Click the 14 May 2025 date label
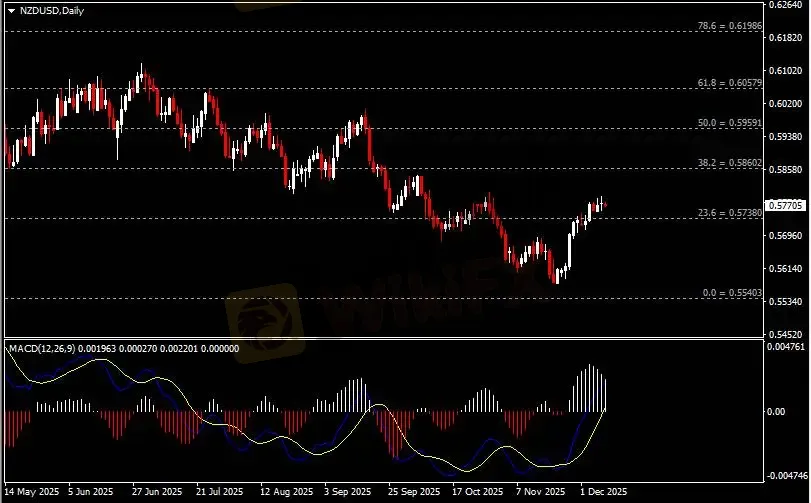811x503 pixels. [32, 491]
